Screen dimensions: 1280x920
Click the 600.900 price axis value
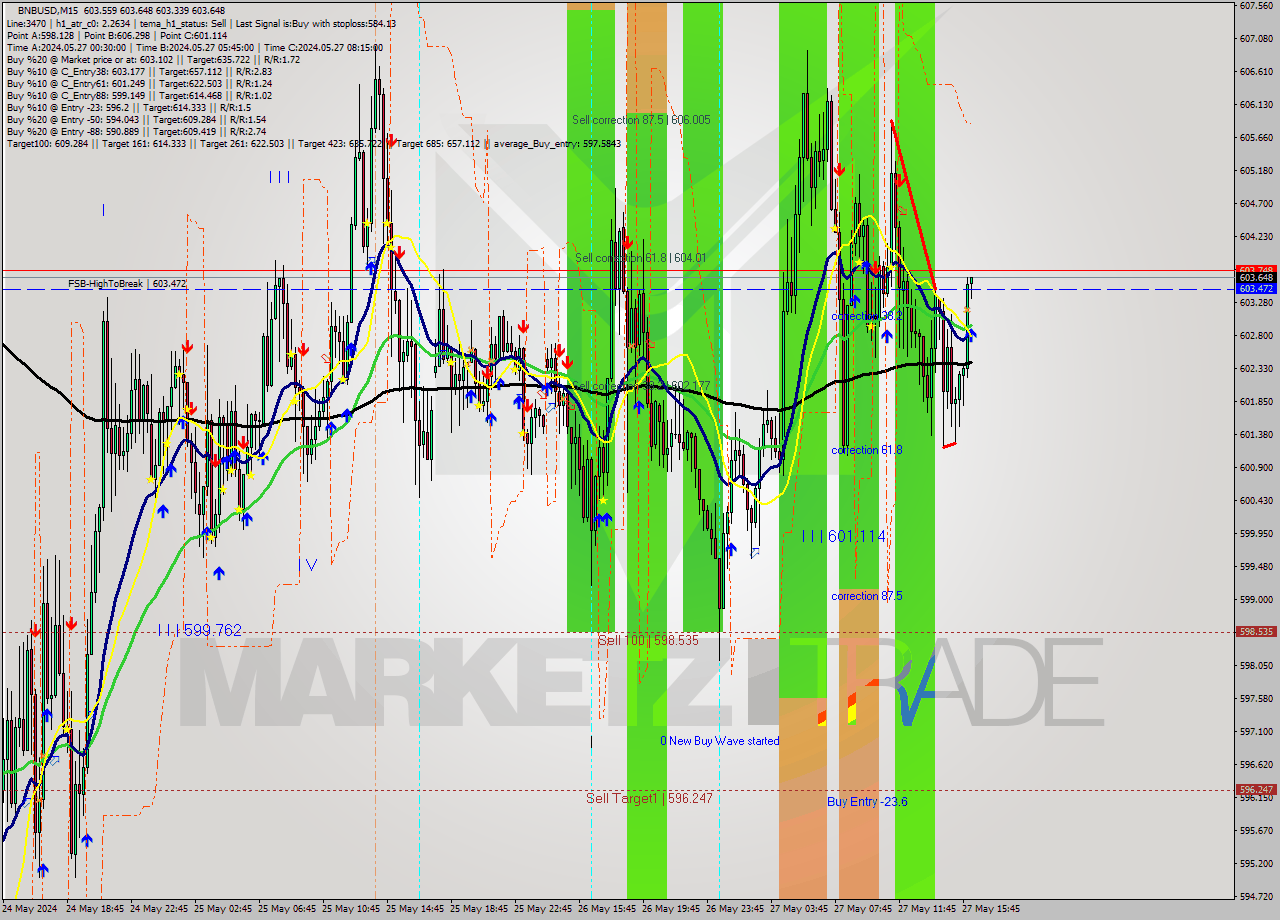1256,467
